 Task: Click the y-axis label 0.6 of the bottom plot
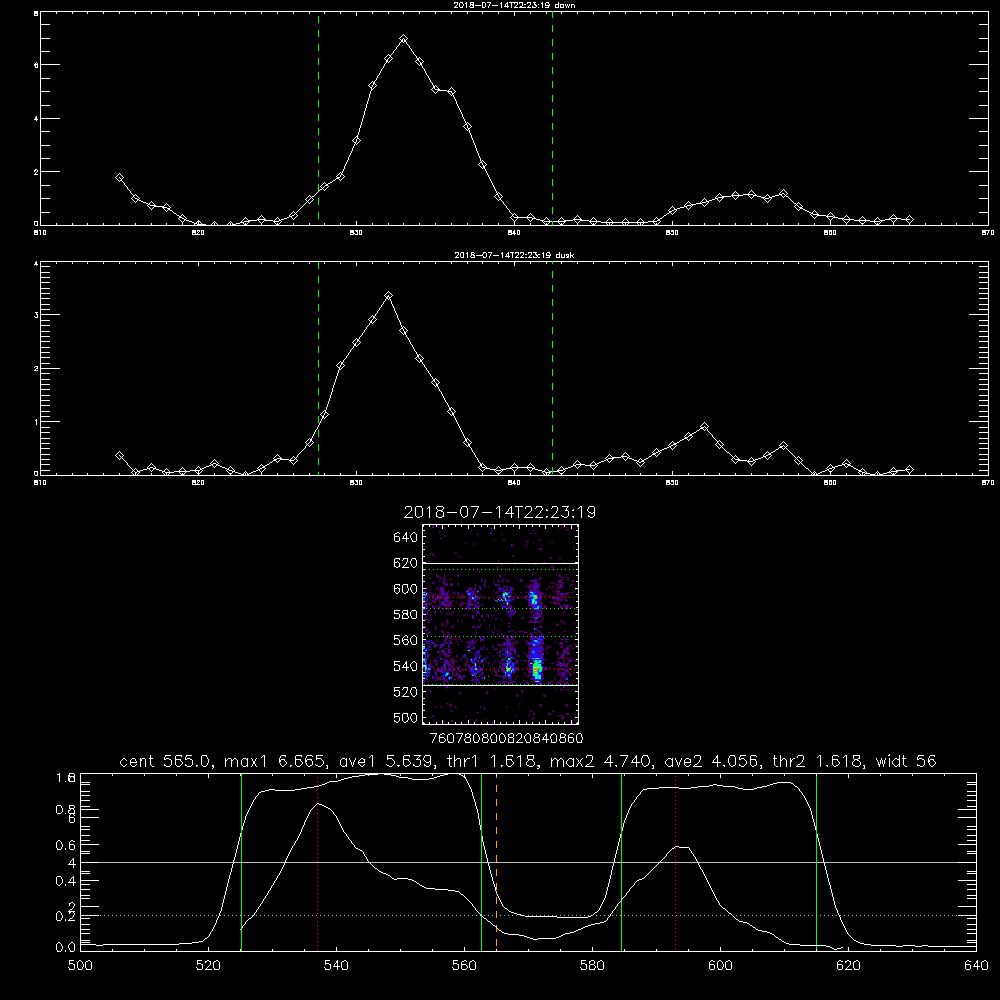pyautogui.click(x=66, y=845)
